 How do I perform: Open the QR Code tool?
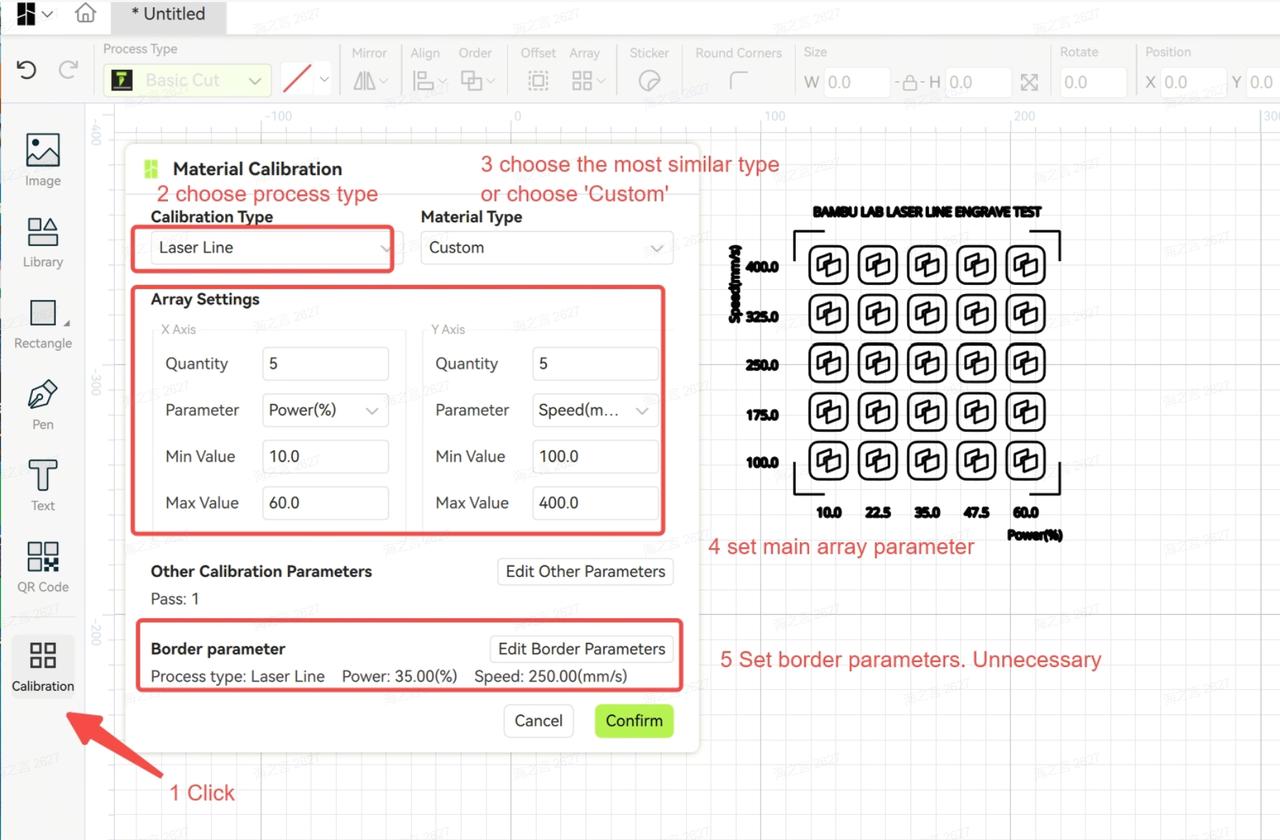click(x=43, y=565)
